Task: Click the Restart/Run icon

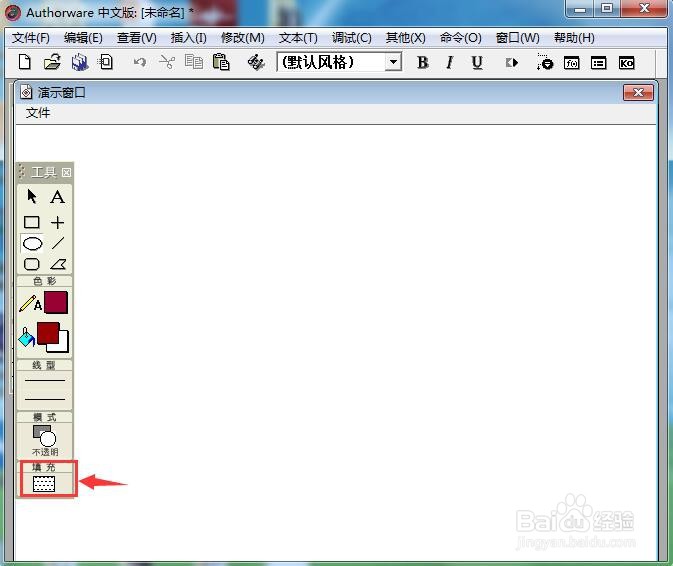Action: tap(512, 63)
